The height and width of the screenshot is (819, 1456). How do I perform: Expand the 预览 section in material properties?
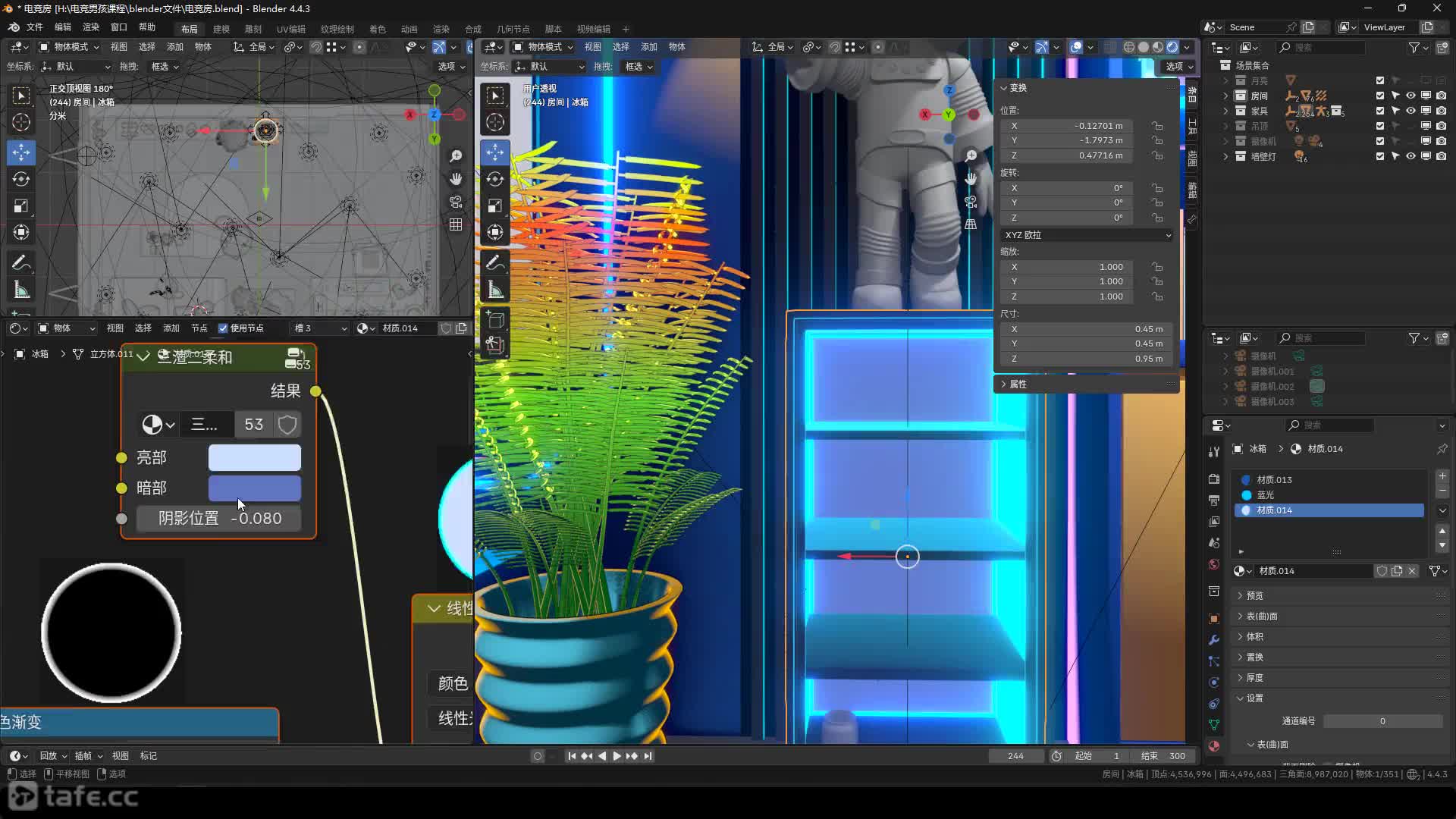(x=1254, y=595)
